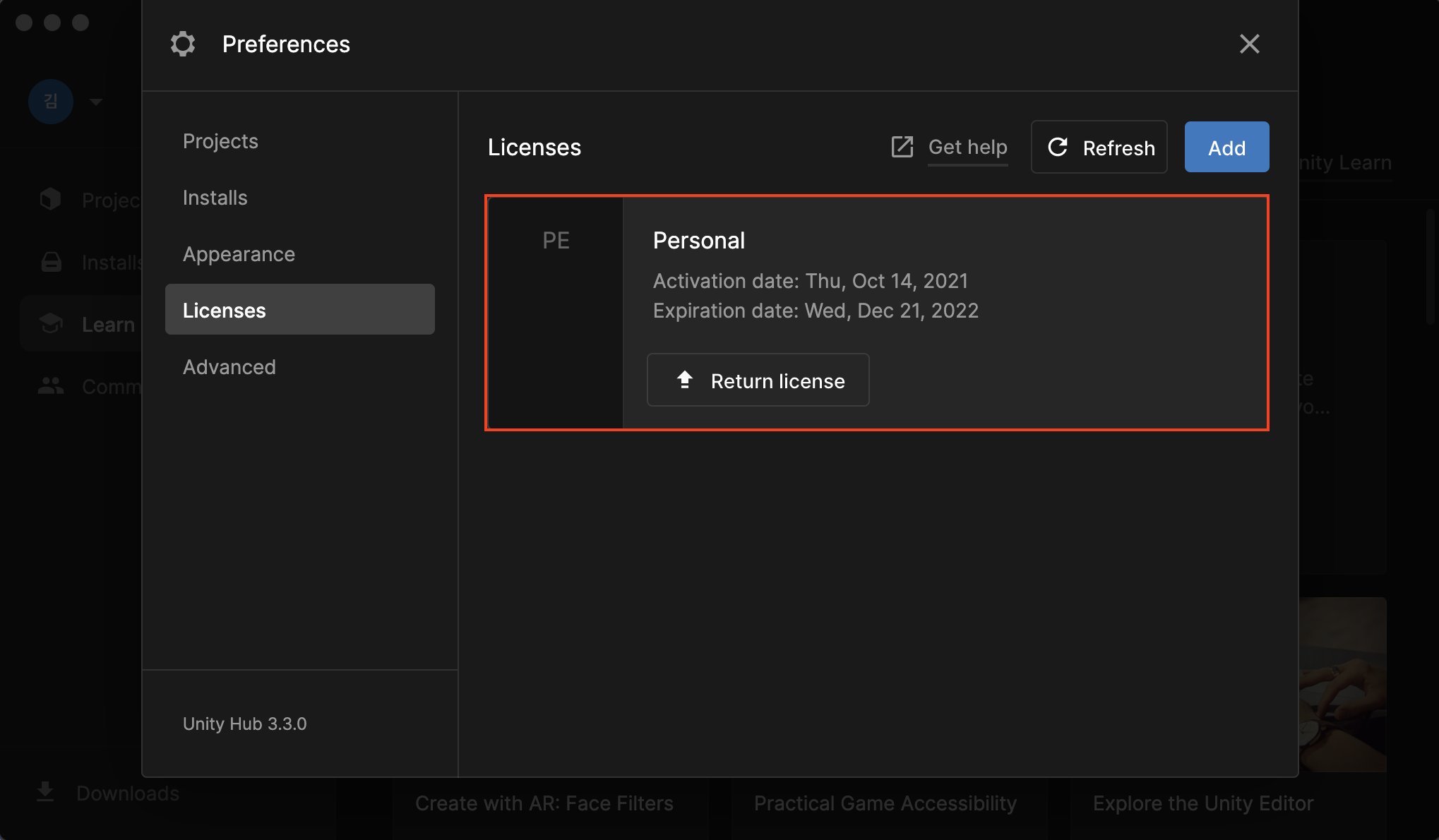
Task: Click the Return license upload arrow icon
Action: [684, 380]
